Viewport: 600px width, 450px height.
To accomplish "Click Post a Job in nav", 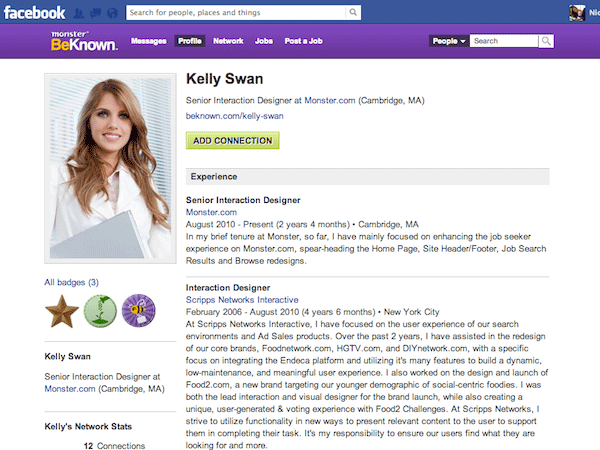I will click(303, 41).
